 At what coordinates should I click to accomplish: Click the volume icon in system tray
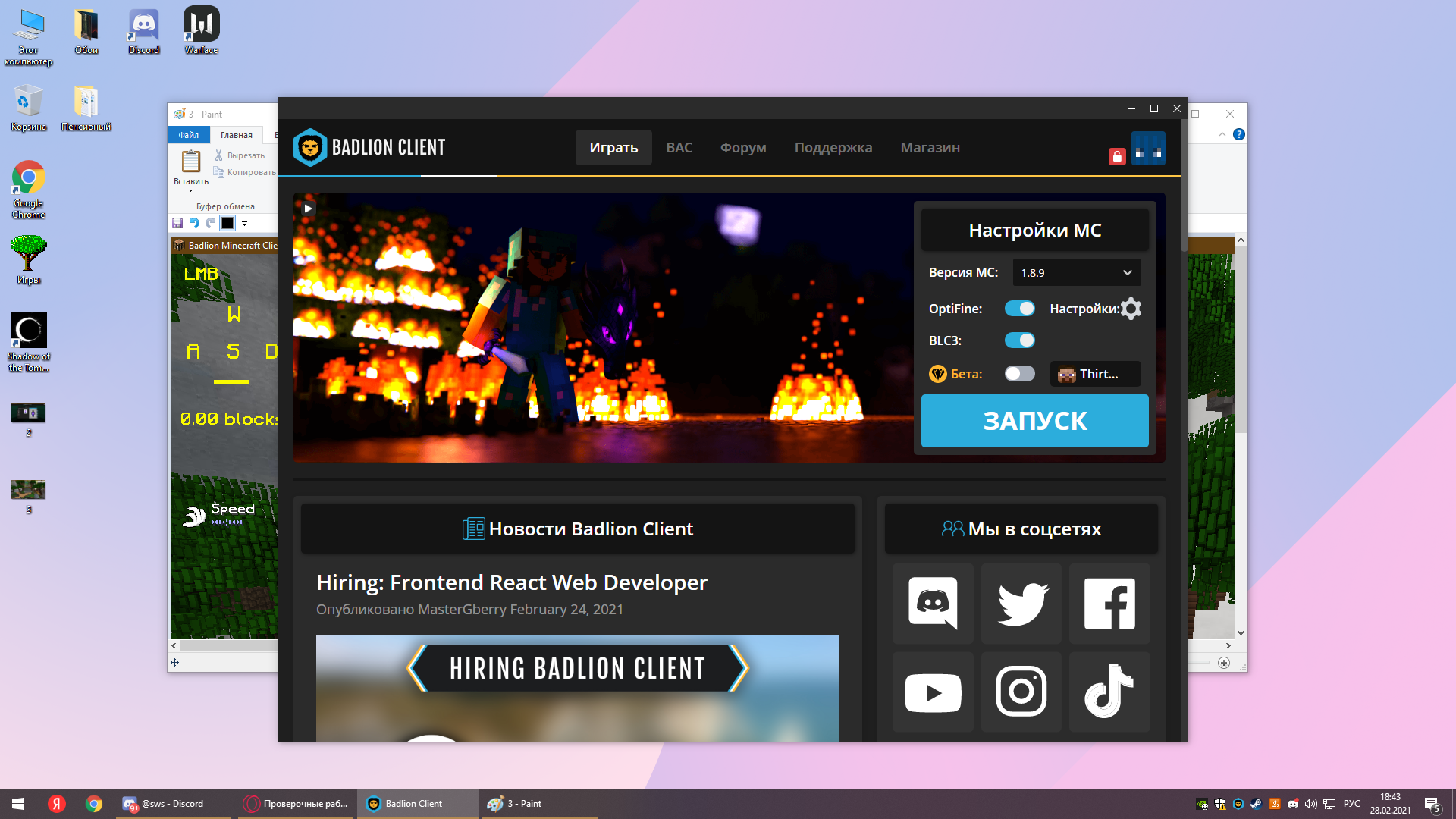coord(1311,804)
